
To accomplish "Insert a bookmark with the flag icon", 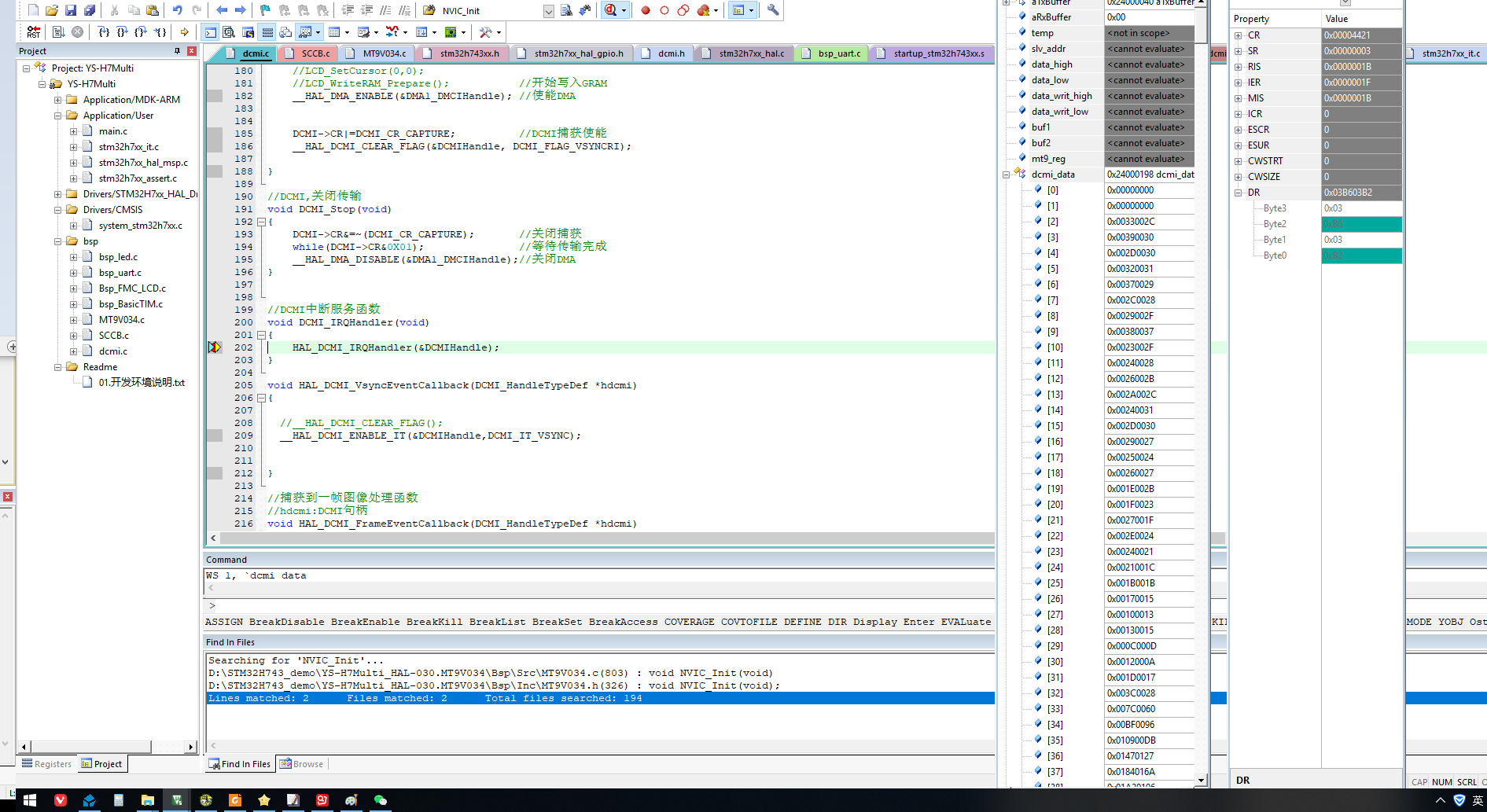I will point(266,10).
